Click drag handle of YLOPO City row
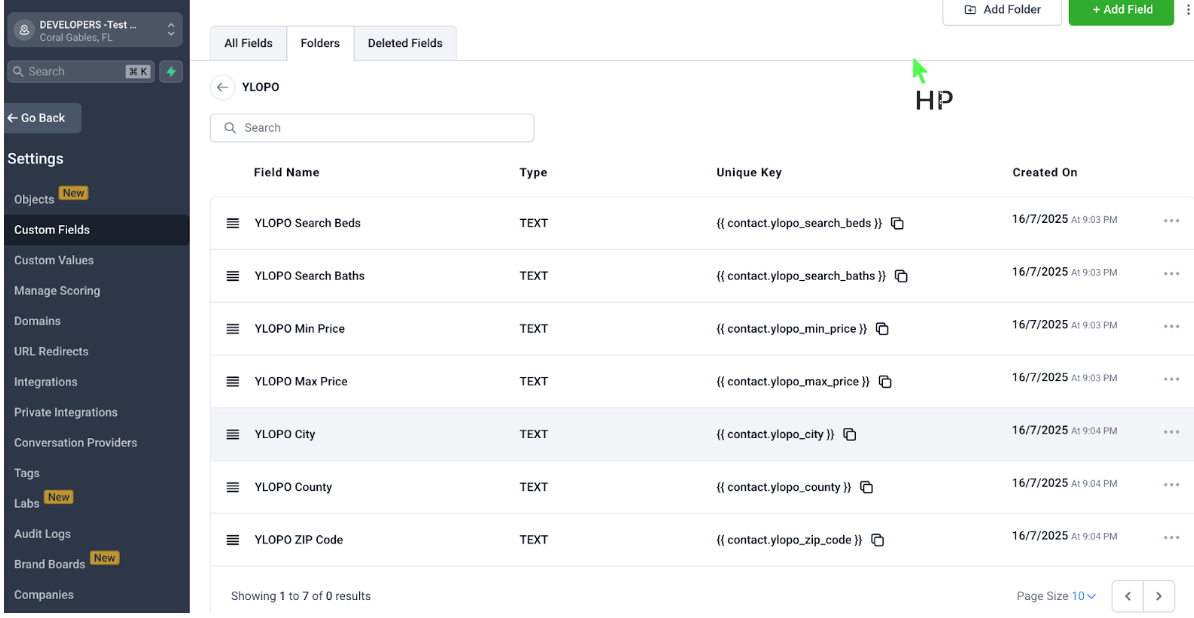Viewport: 1194px width, 618px height. pyautogui.click(x=233, y=434)
